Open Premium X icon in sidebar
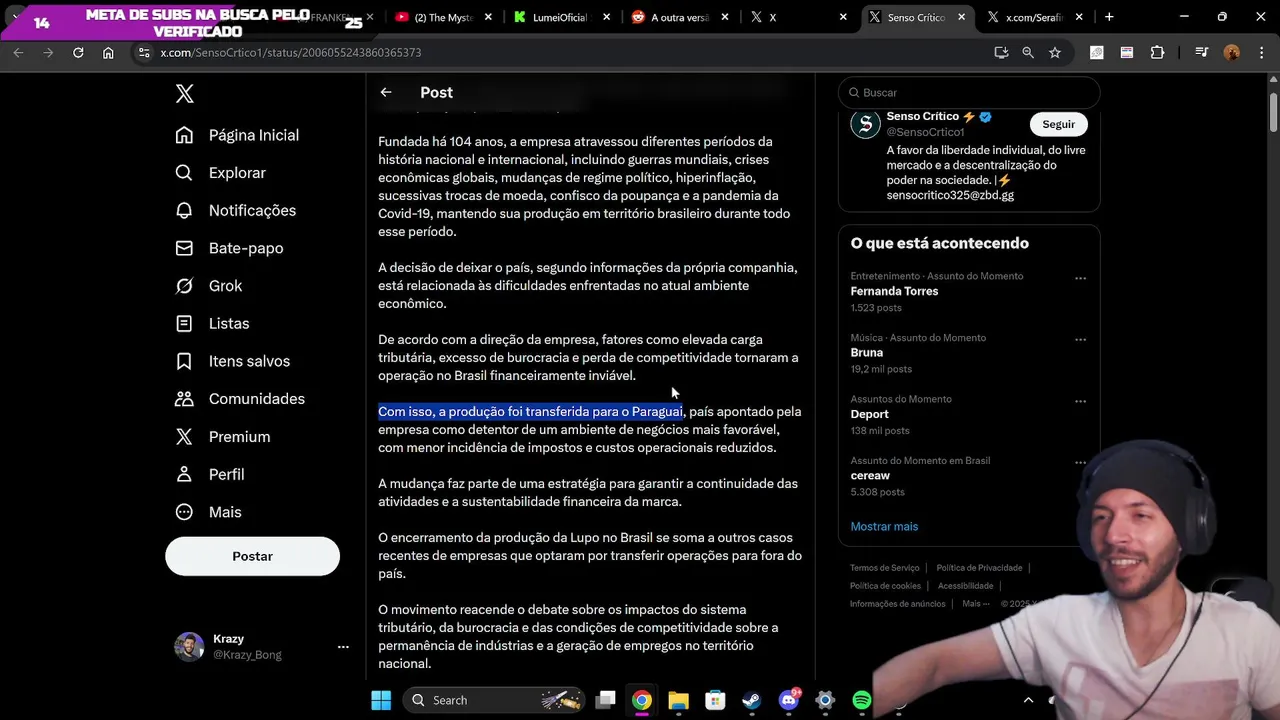 (x=184, y=437)
